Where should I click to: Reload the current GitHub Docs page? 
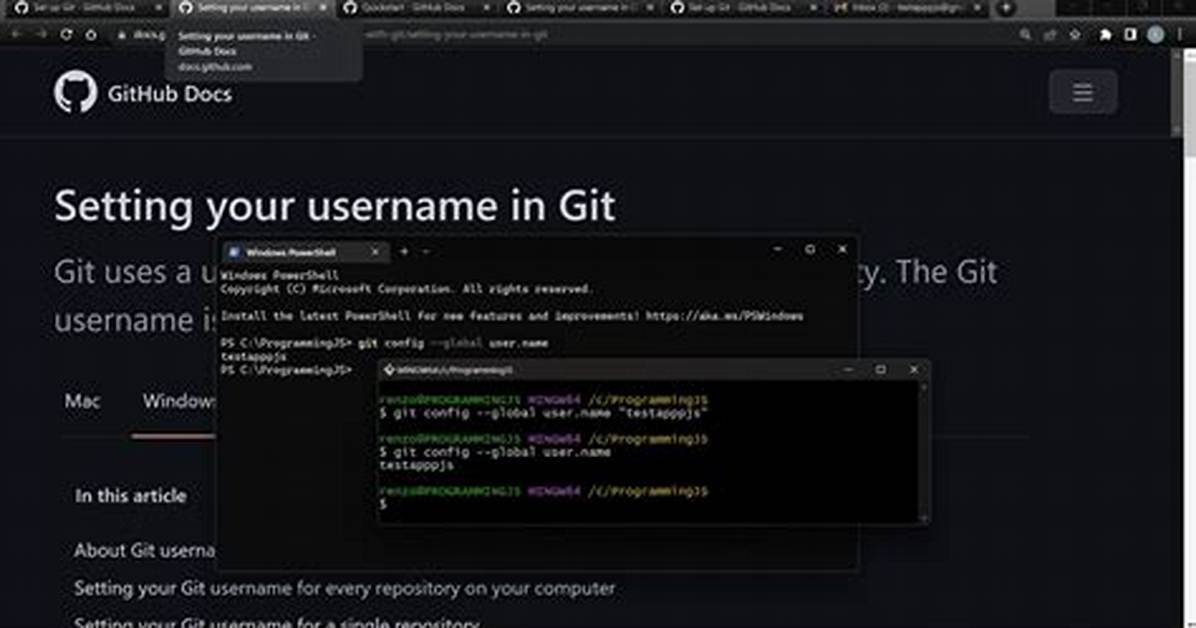[x=66, y=34]
